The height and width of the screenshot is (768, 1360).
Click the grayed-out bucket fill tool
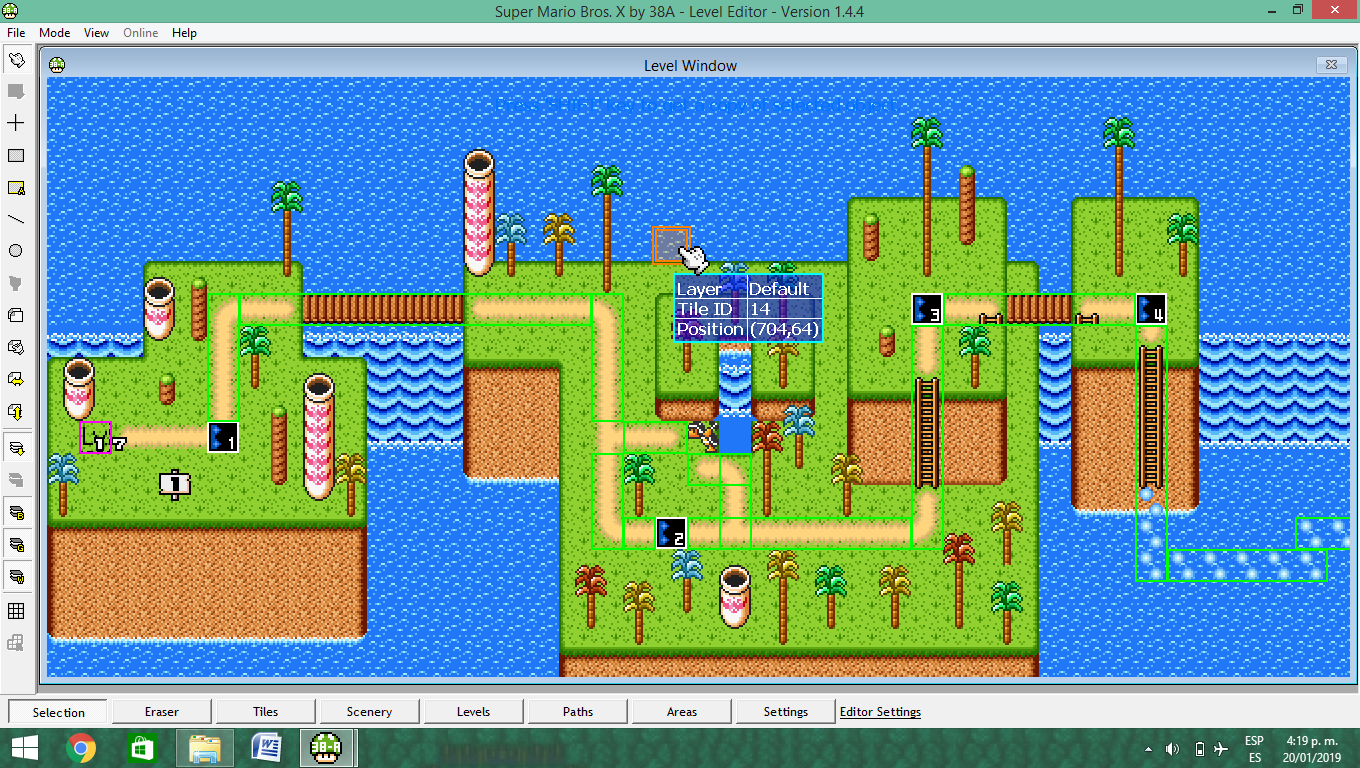[x=16, y=283]
